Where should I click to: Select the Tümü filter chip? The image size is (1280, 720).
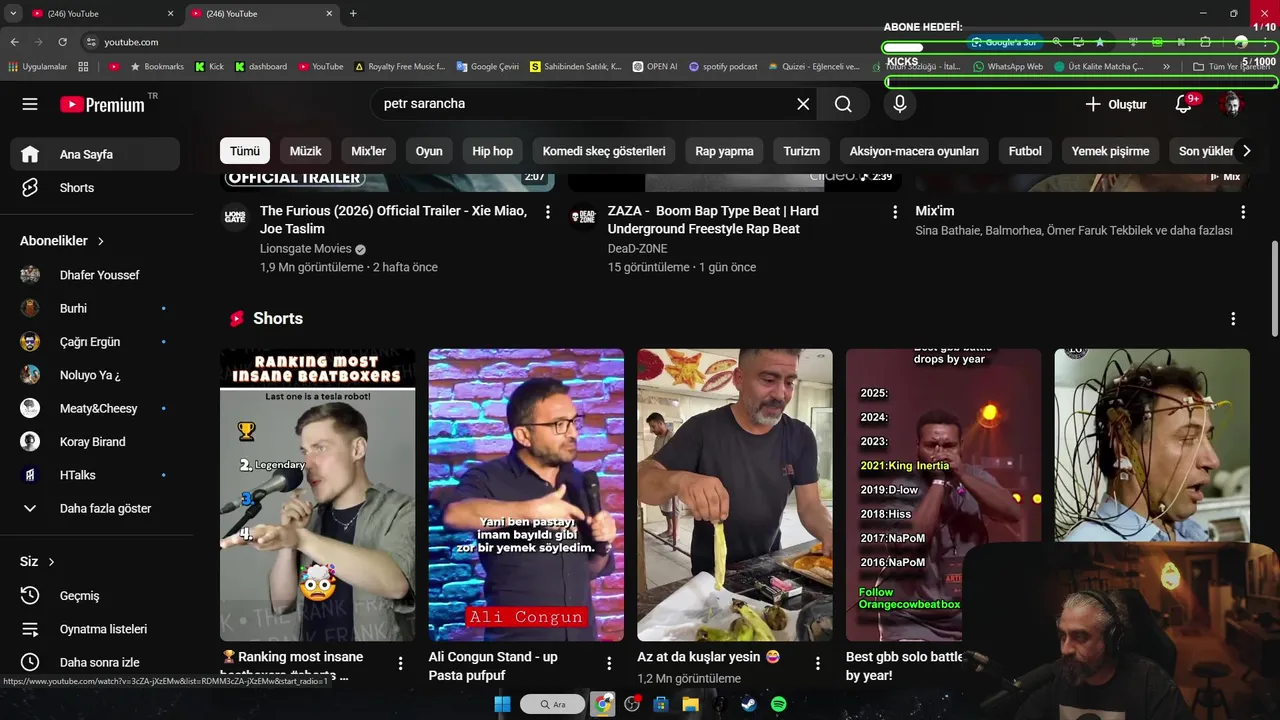(245, 151)
